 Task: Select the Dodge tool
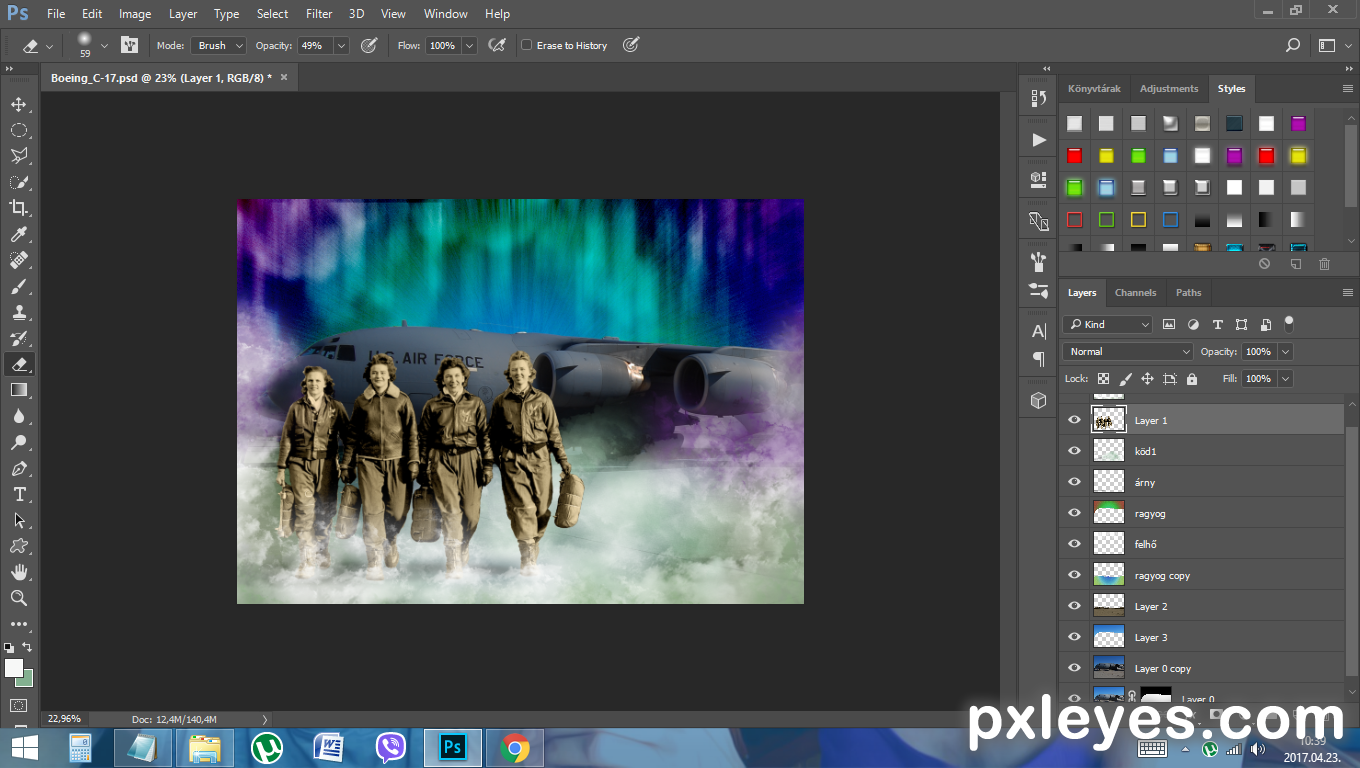point(19,442)
